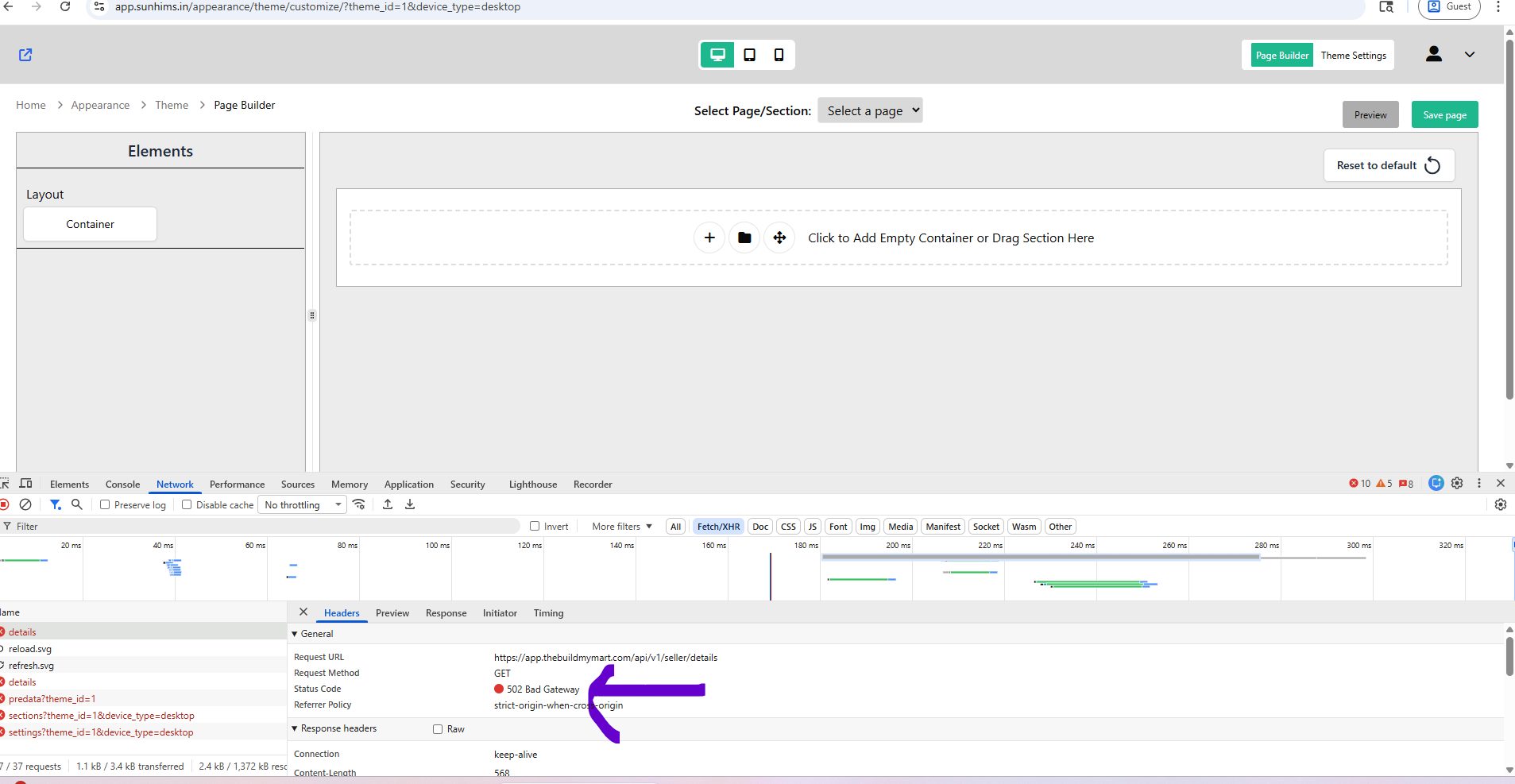Image resolution: width=1515 pixels, height=784 pixels.
Task: Open the user profile icon
Action: (1434, 54)
